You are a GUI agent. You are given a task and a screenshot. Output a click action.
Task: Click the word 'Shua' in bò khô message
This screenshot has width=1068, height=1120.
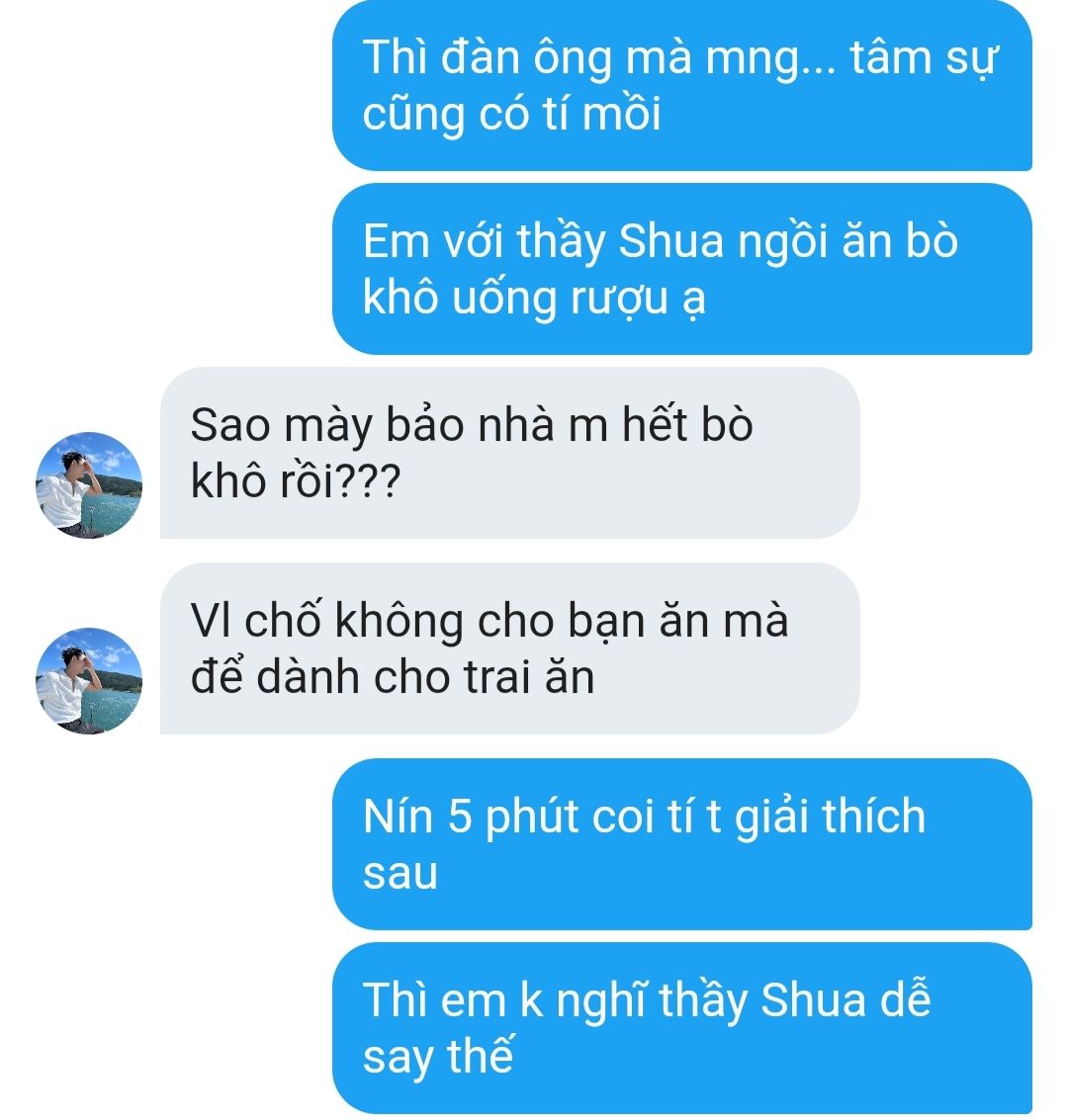(x=670, y=241)
